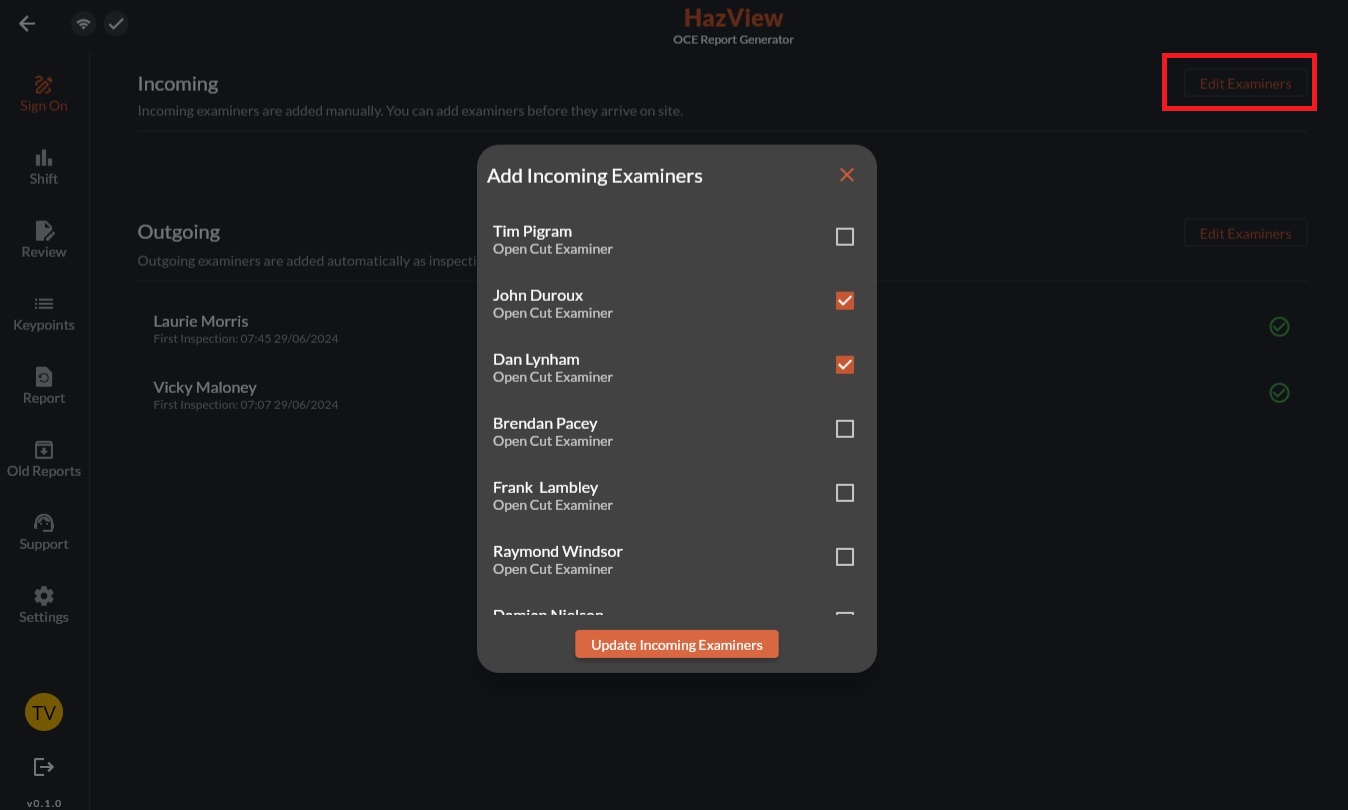Open the Support section
This screenshot has width=1348, height=810.
(44, 532)
